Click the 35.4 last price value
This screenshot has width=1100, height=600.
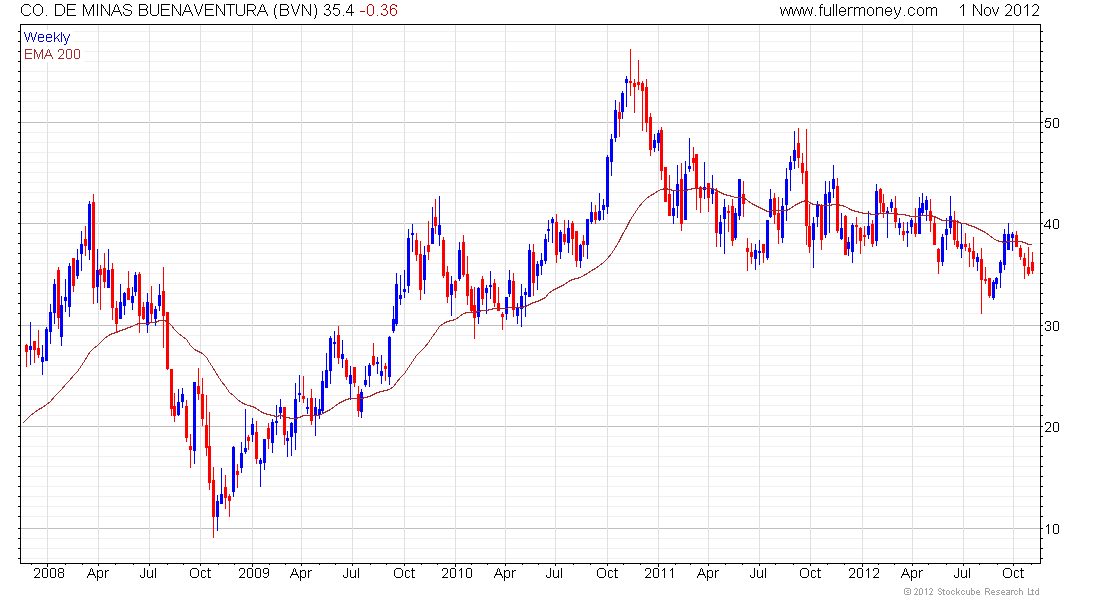[x=328, y=11]
